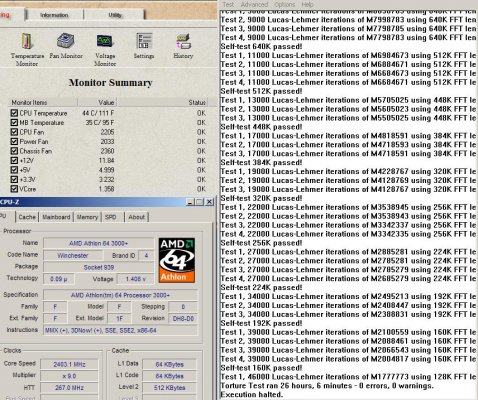The width and height of the screenshot is (478, 400).
Task: Click the Specification field in CPU-Z
Action: 121,295
